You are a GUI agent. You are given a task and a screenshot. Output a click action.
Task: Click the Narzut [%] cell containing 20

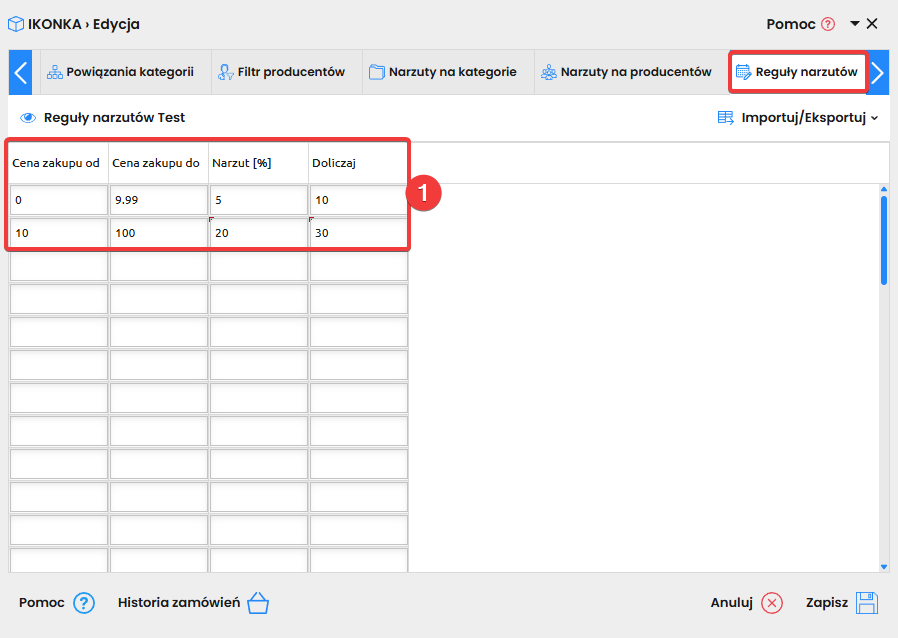[x=258, y=233]
